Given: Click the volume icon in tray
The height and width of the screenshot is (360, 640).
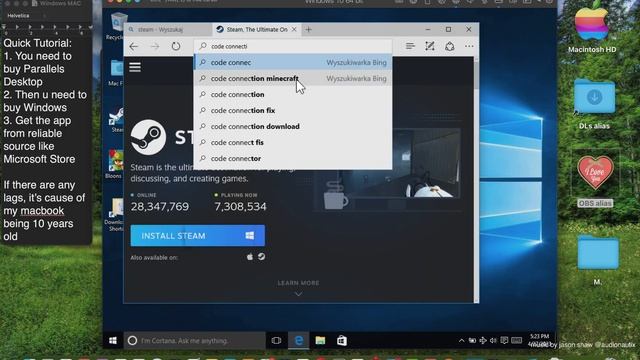Looking at the screenshot, I should [493, 340].
